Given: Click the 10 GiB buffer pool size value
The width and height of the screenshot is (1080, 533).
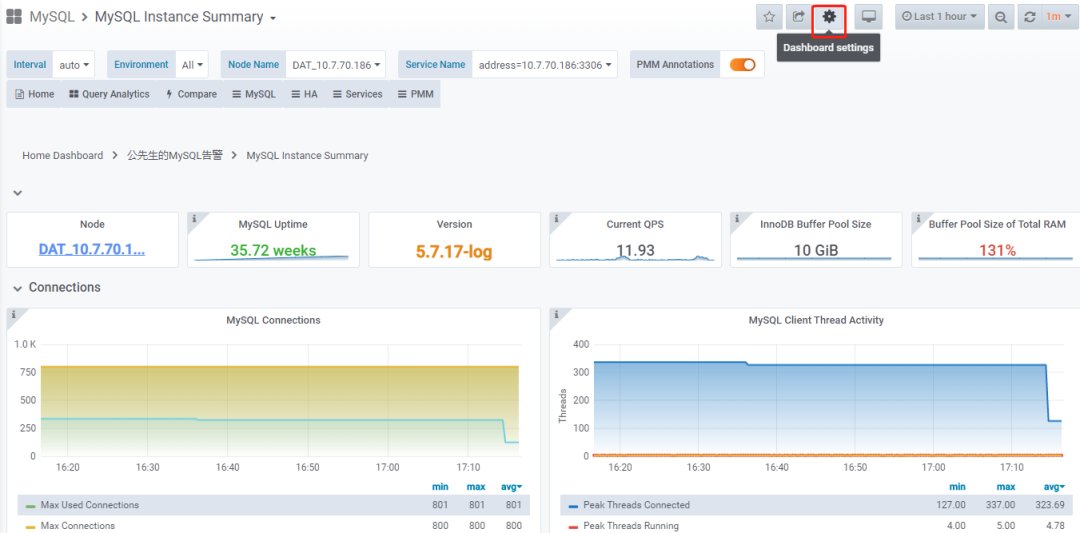Looking at the screenshot, I should (x=816, y=250).
